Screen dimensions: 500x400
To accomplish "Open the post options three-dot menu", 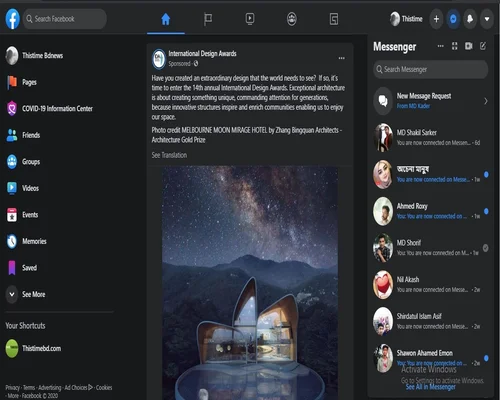I will (x=342, y=58).
